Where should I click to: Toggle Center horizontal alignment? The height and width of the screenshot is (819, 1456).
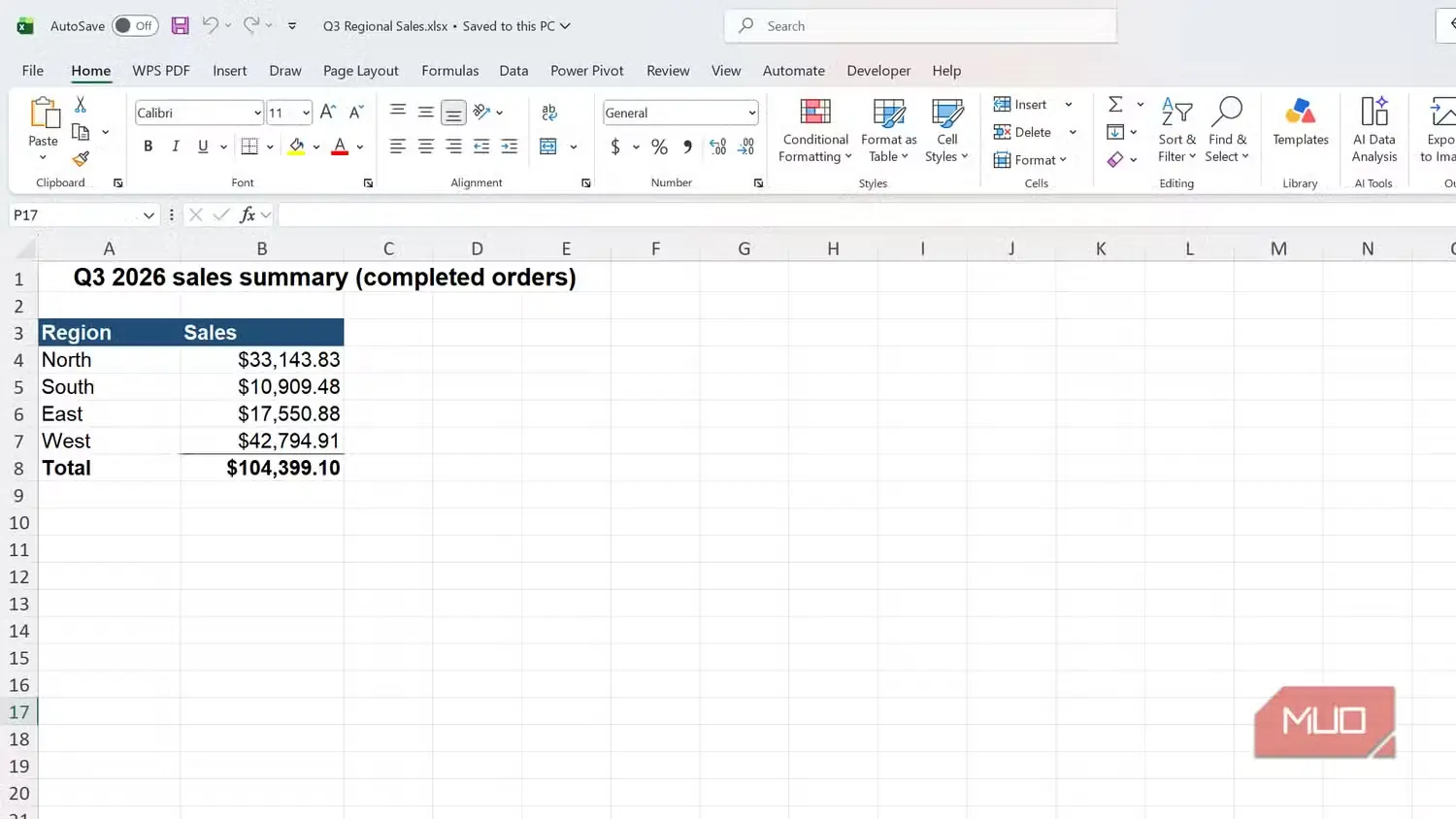[425, 147]
